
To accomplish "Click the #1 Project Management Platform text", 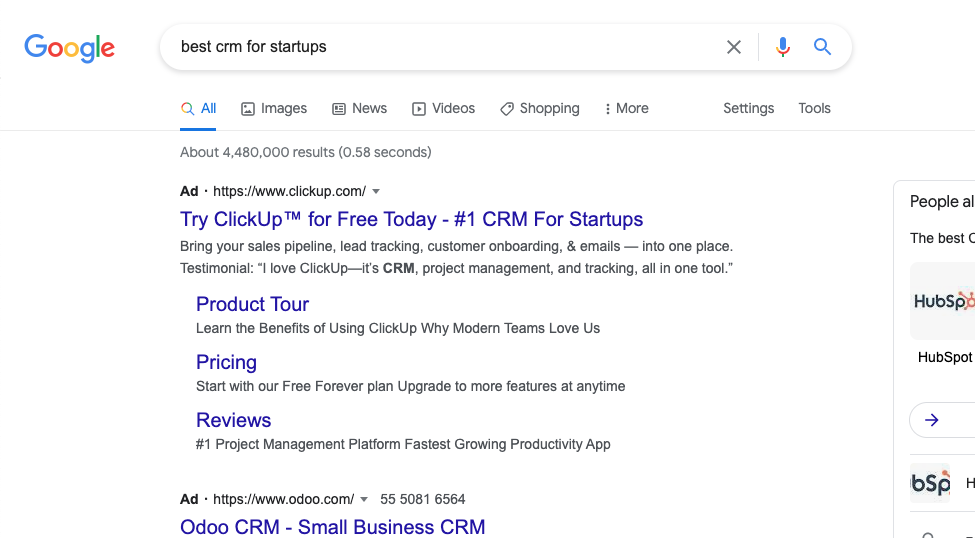I will pyautogui.click(x=403, y=444).
